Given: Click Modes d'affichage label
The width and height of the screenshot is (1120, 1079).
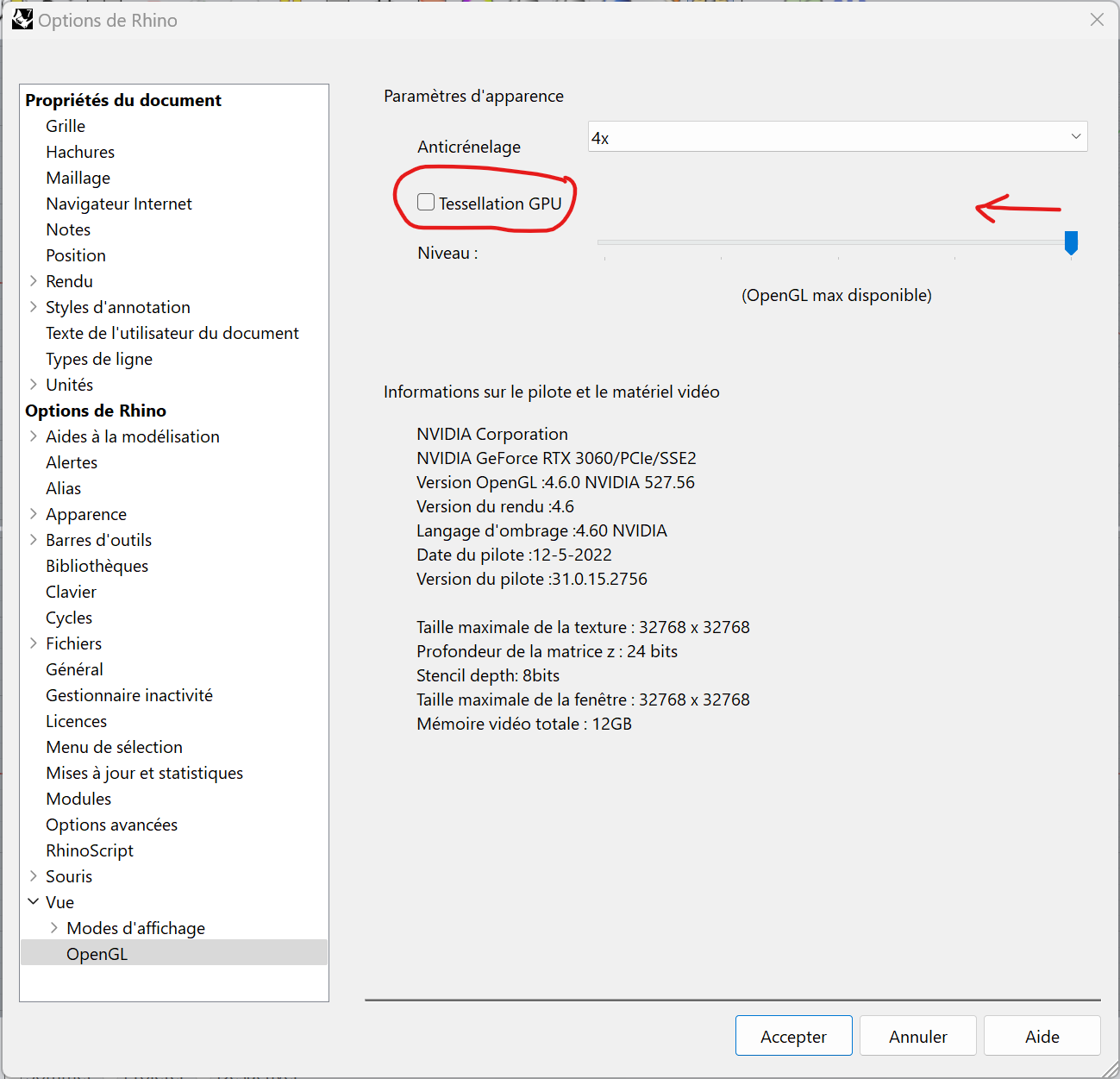Looking at the screenshot, I should (x=136, y=928).
